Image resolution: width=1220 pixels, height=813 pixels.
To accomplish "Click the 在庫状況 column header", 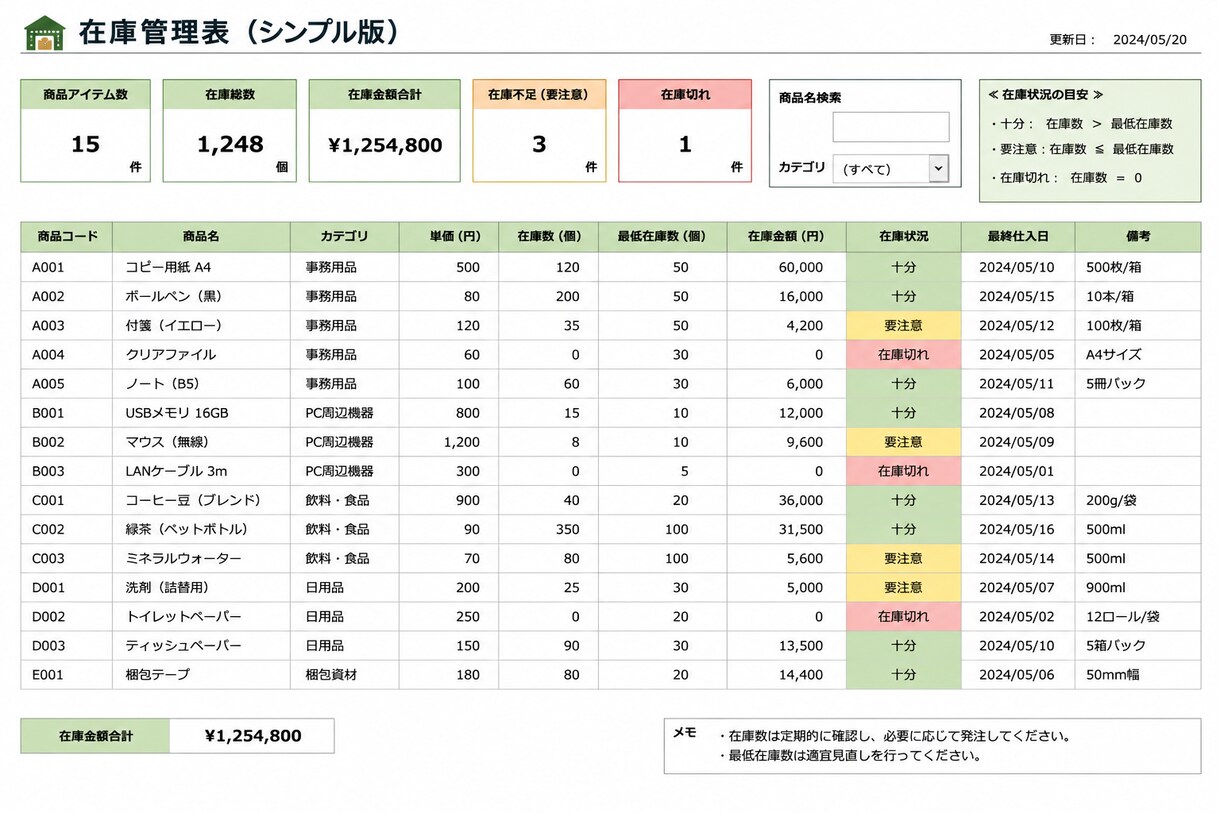I will 904,237.
